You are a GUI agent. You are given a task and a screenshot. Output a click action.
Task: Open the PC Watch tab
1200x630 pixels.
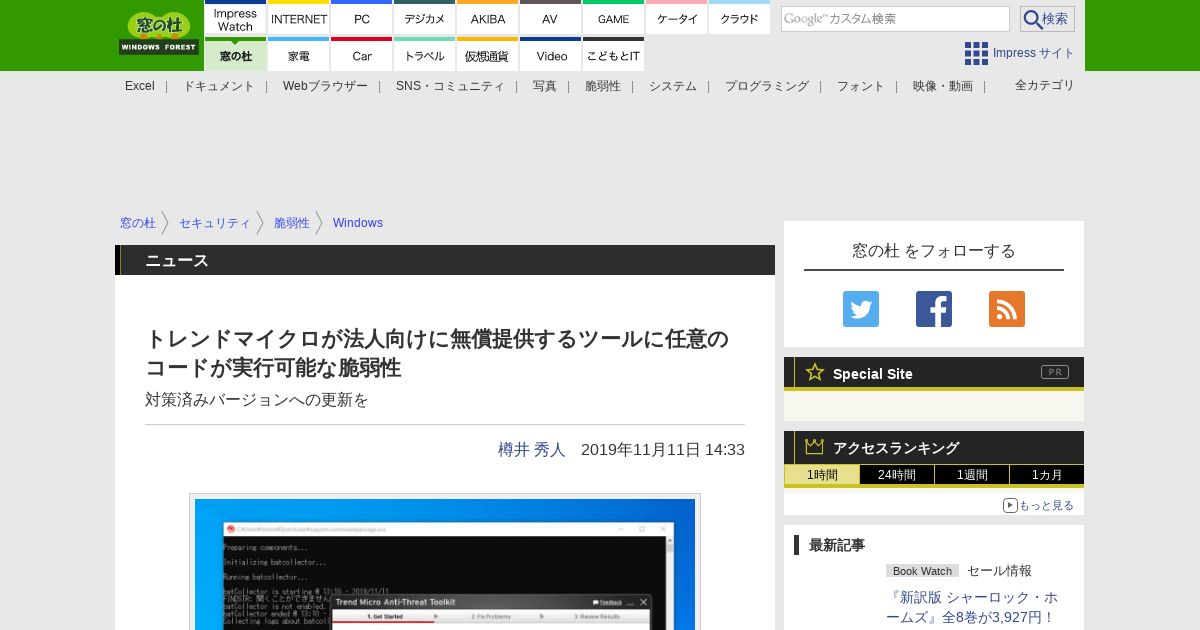tap(362, 18)
